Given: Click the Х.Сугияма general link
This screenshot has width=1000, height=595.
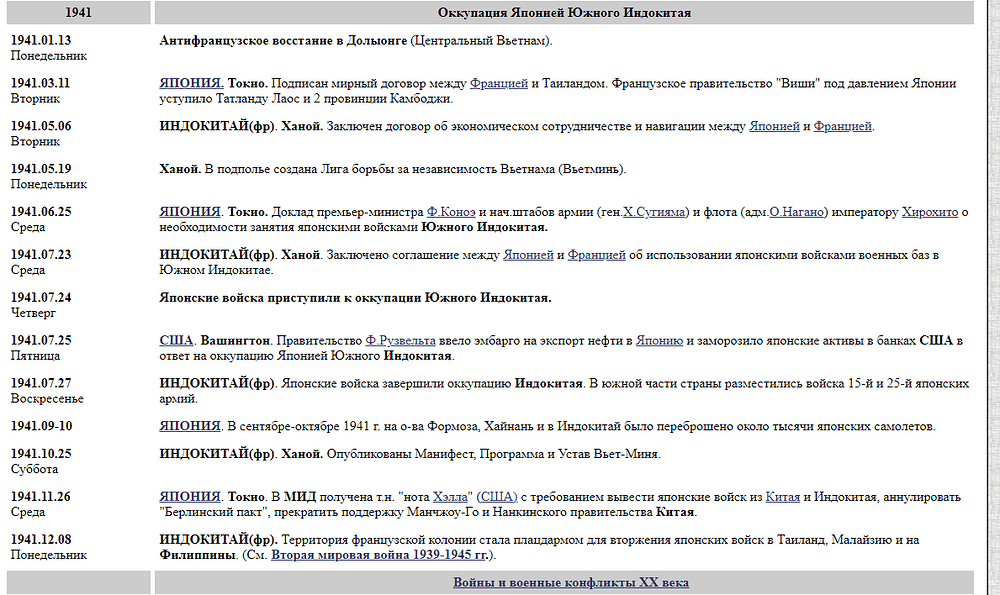Looking at the screenshot, I should coord(657,212).
